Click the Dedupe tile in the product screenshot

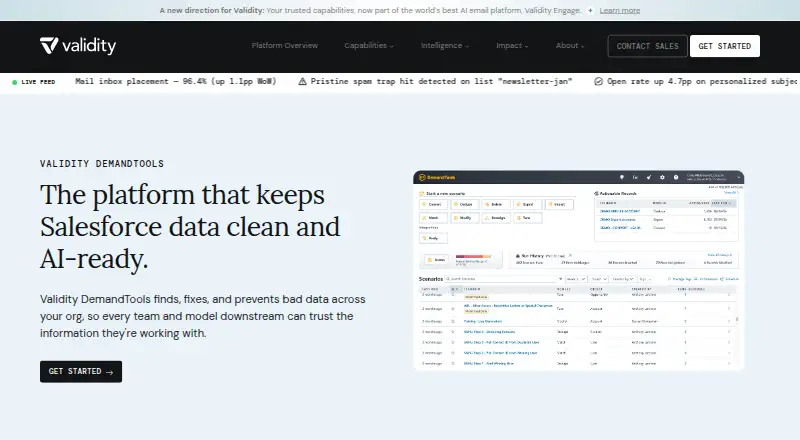465,204
